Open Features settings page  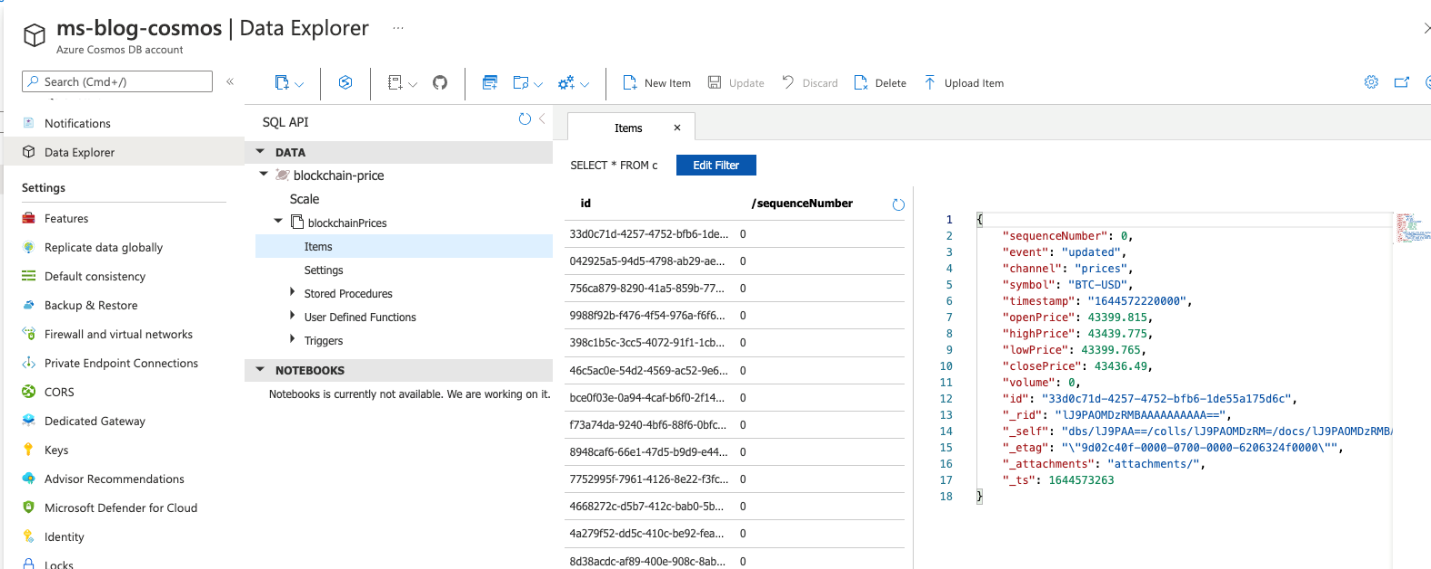point(66,218)
